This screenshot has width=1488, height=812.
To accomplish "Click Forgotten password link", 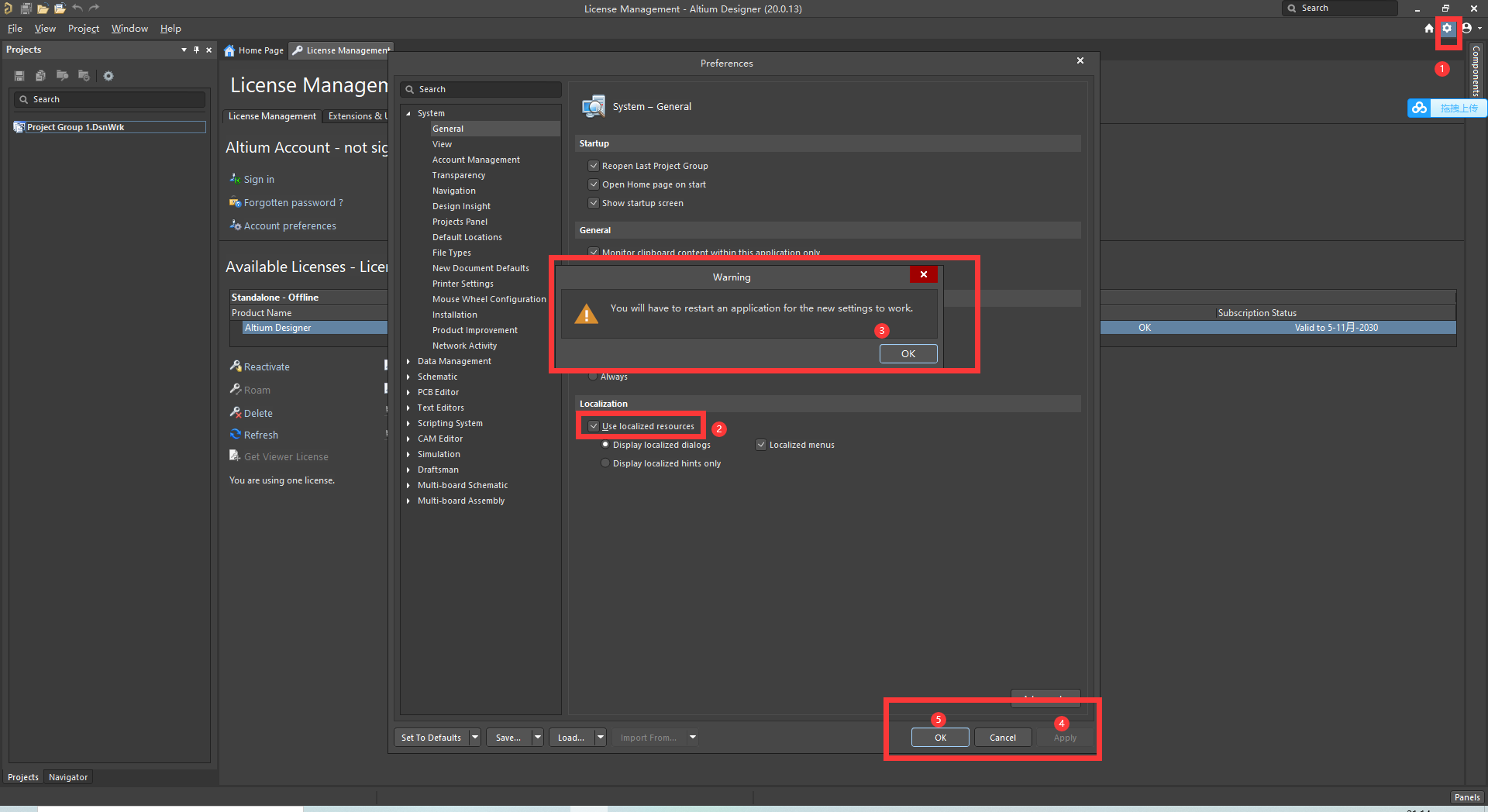I will (x=293, y=203).
